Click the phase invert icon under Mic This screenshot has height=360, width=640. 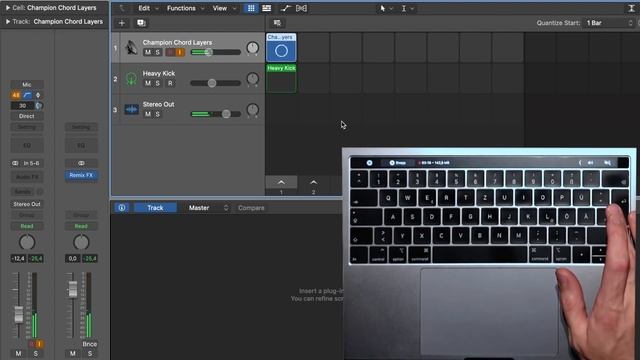point(38,95)
